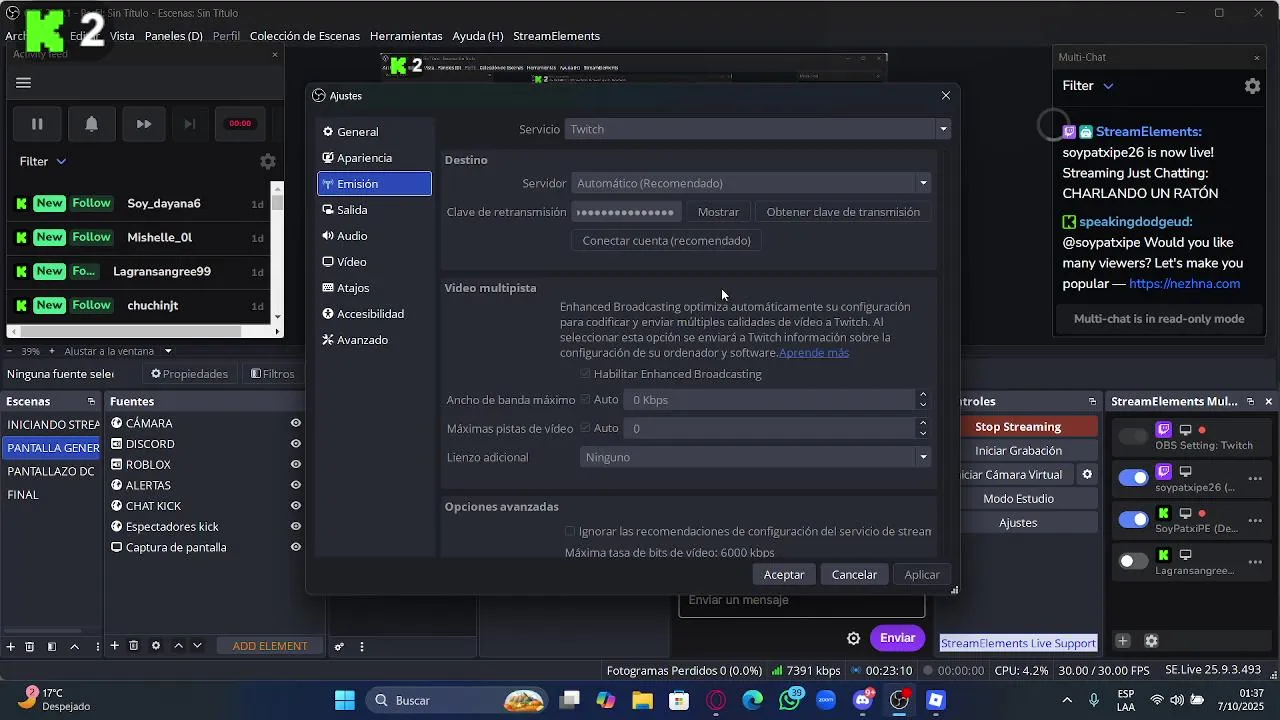Click the bell mute alerts icon

[x=91, y=124]
